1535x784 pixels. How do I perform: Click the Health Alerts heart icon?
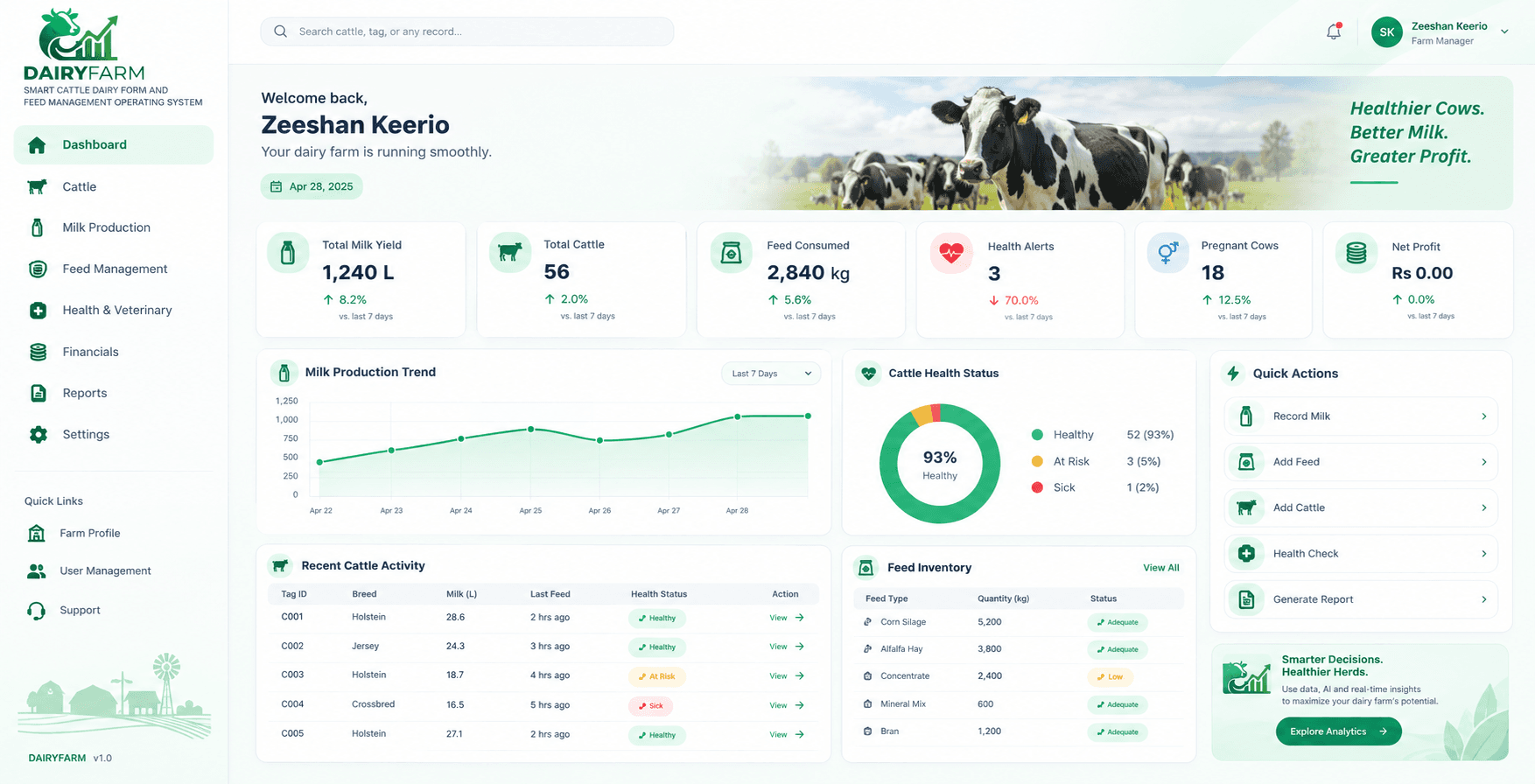coord(951,253)
